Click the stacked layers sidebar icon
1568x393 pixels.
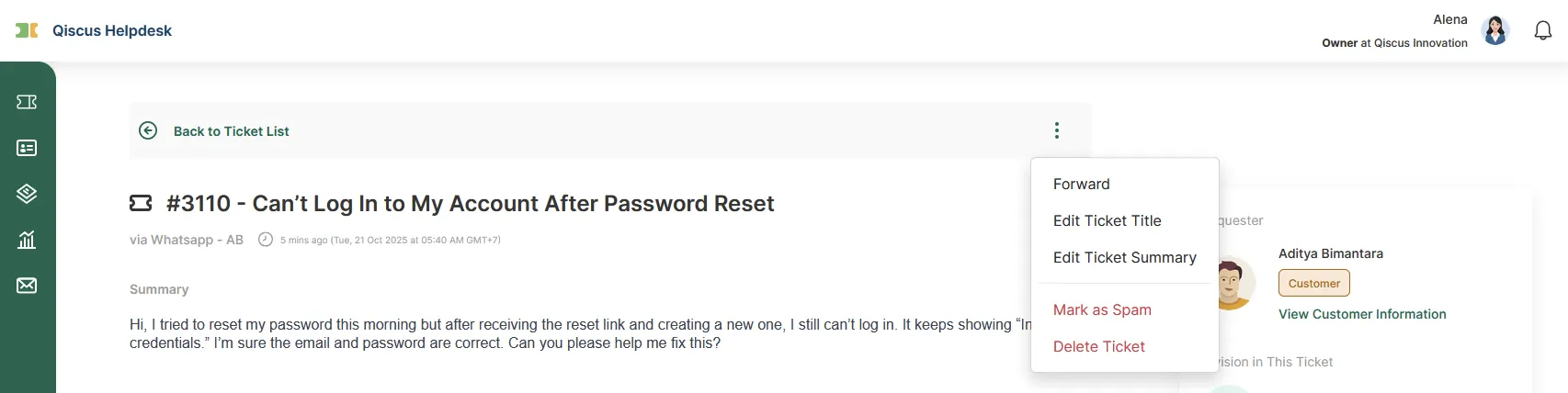point(27,194)
